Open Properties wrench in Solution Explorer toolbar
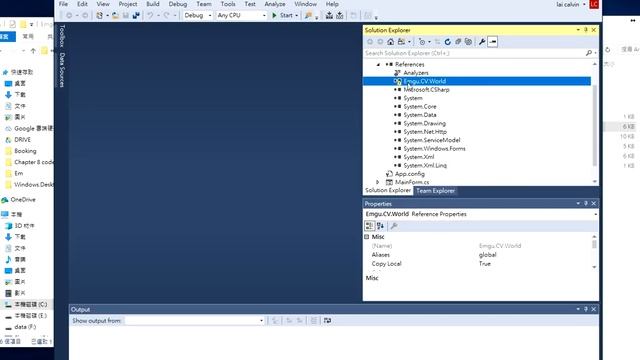 click(482, 42)
